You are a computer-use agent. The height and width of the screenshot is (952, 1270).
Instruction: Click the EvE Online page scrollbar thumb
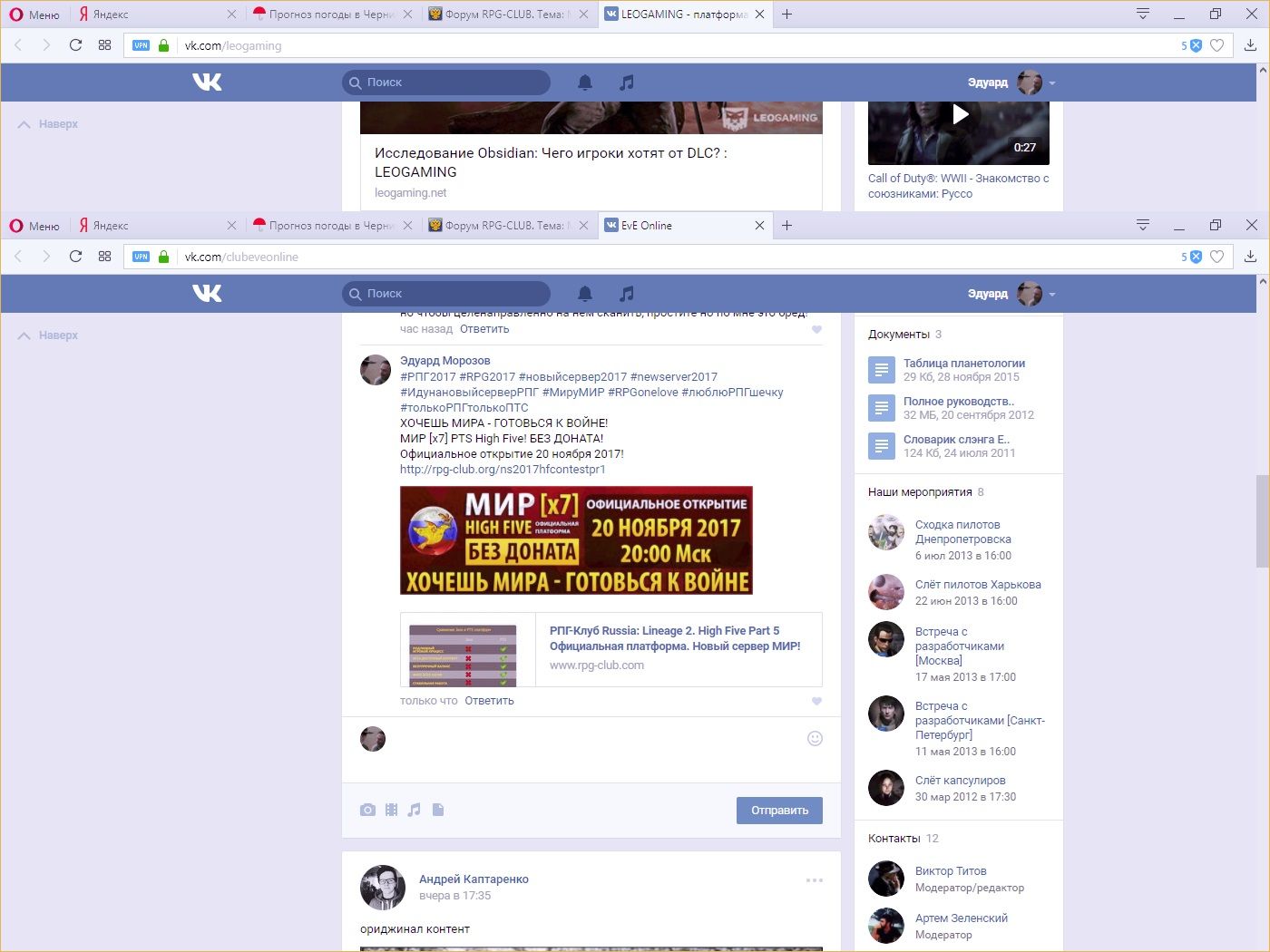point(1262,521)
